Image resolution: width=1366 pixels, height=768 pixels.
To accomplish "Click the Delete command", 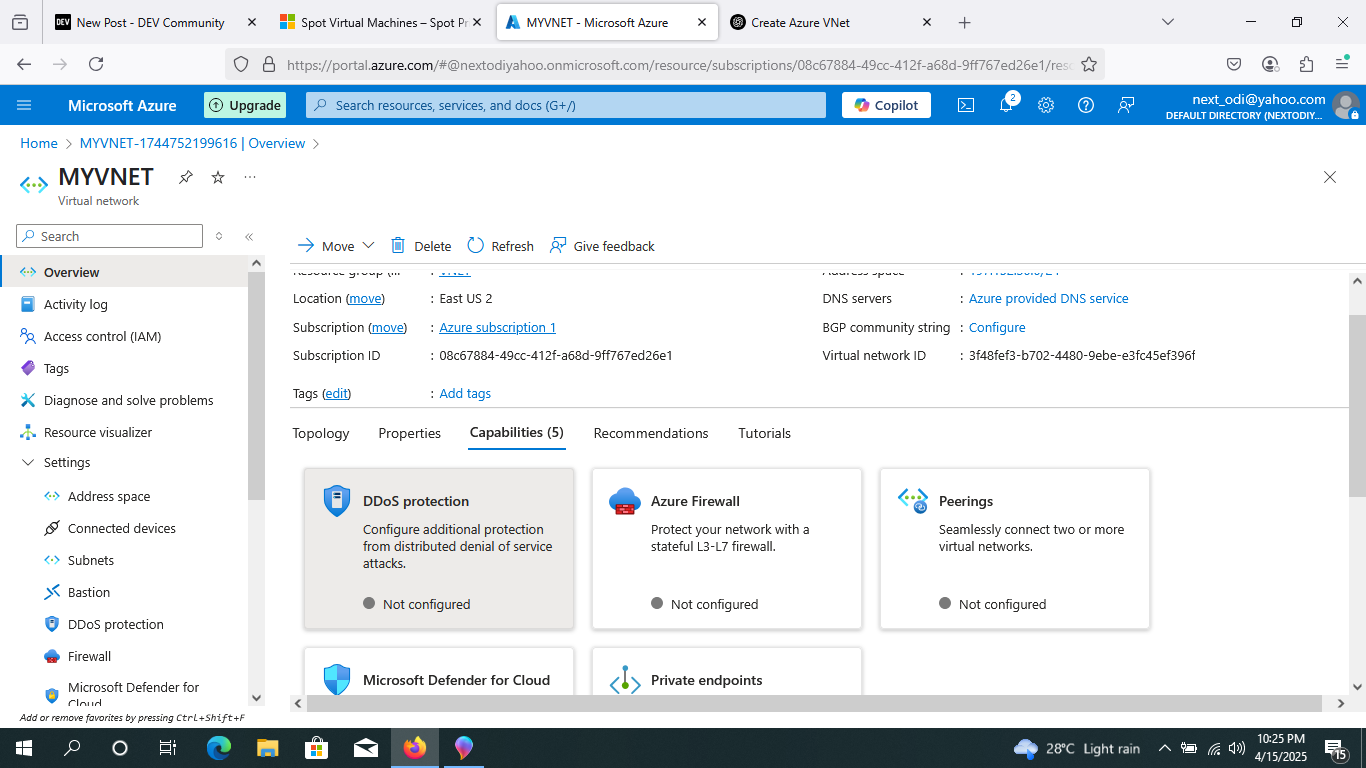I will (x=421, y=246).
